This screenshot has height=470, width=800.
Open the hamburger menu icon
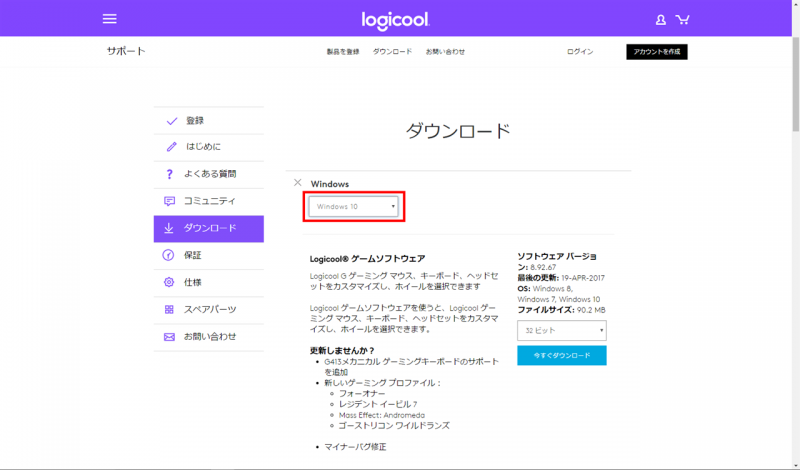point(110,19)
